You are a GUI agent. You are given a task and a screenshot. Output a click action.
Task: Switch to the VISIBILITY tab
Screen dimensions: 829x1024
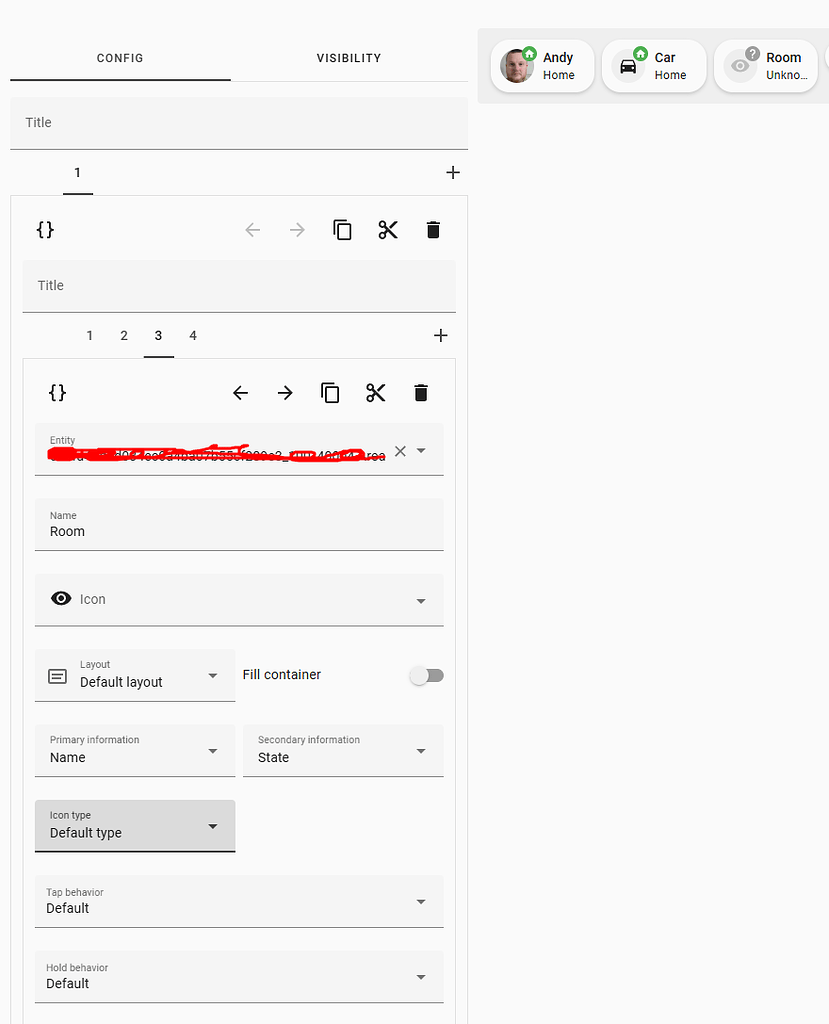348,58
